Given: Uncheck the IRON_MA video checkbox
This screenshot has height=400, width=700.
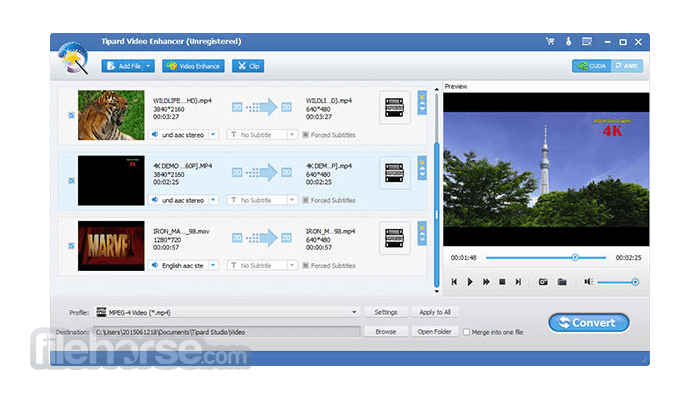Looking at the screenshot, I should [x=71, y=246].
